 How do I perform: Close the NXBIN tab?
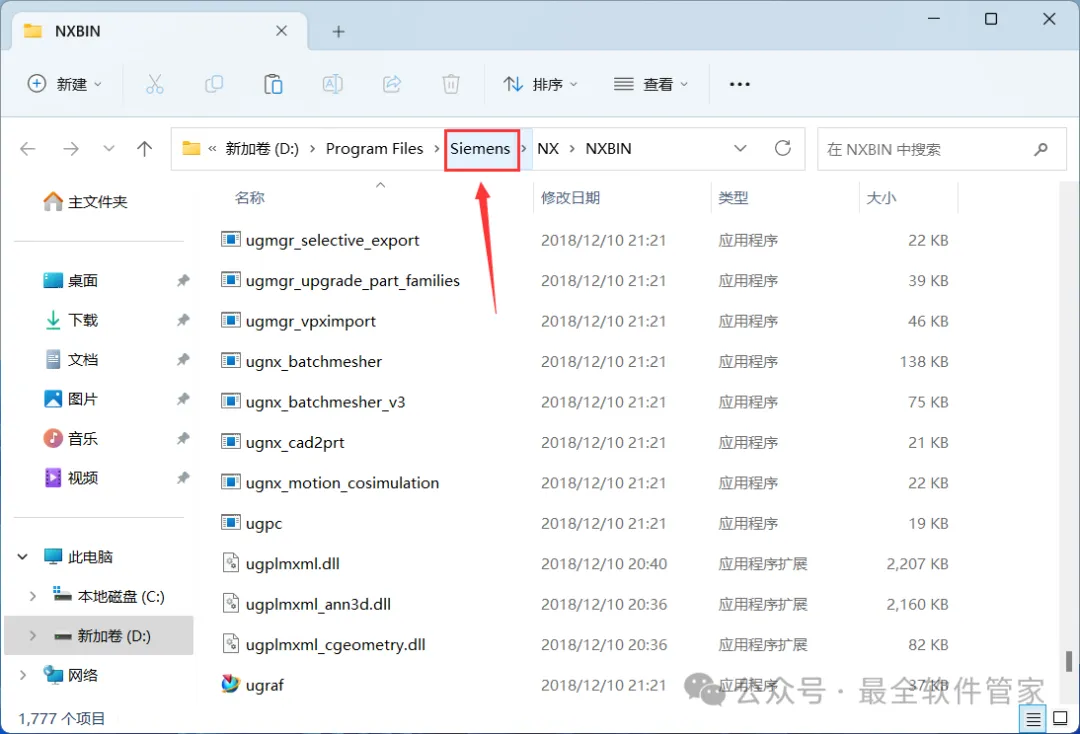point(281,31)
